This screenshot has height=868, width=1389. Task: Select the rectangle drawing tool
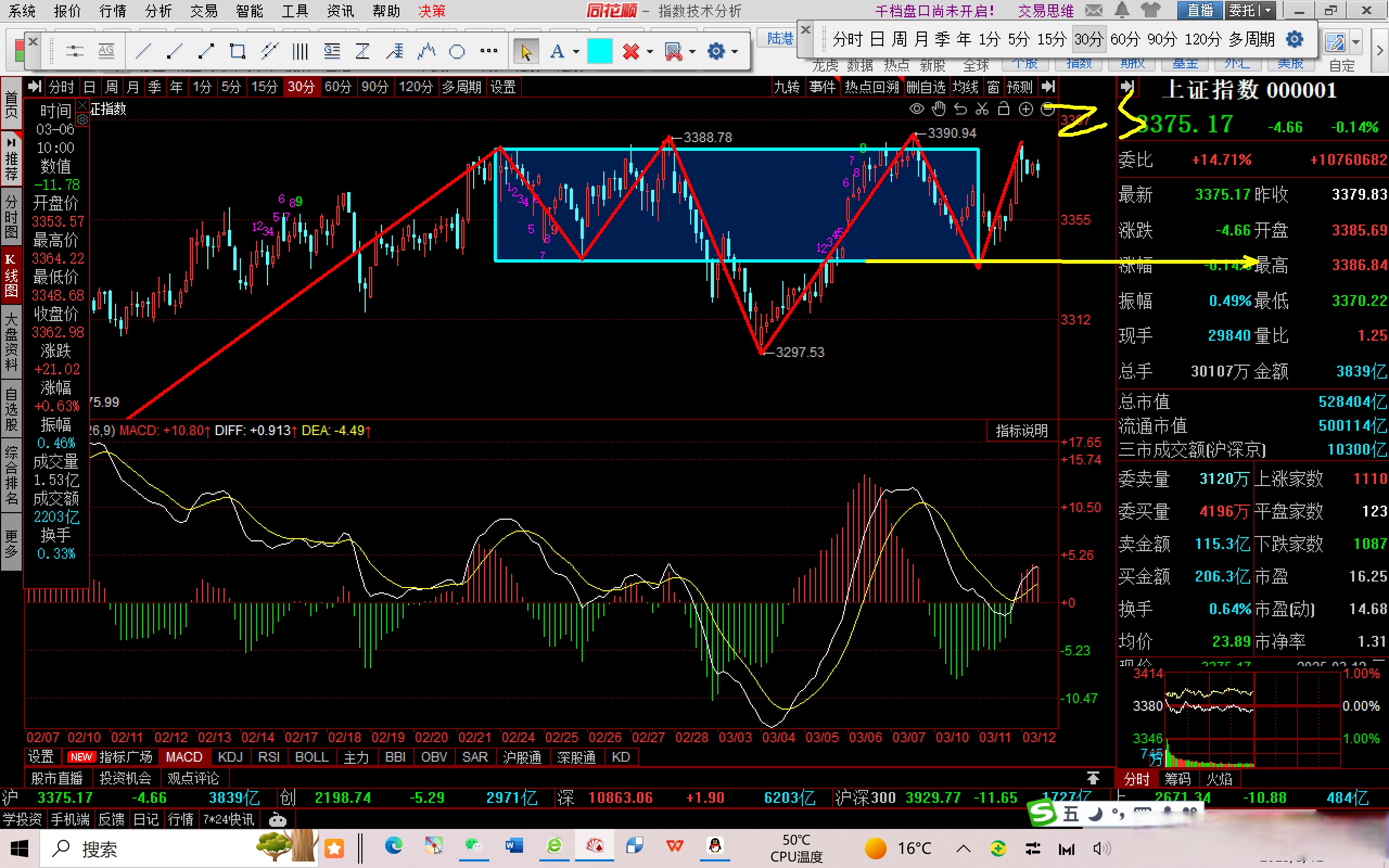[237, 52]
